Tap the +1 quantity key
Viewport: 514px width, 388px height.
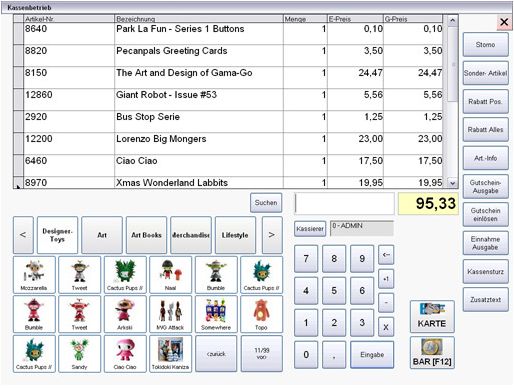point(386,279)
